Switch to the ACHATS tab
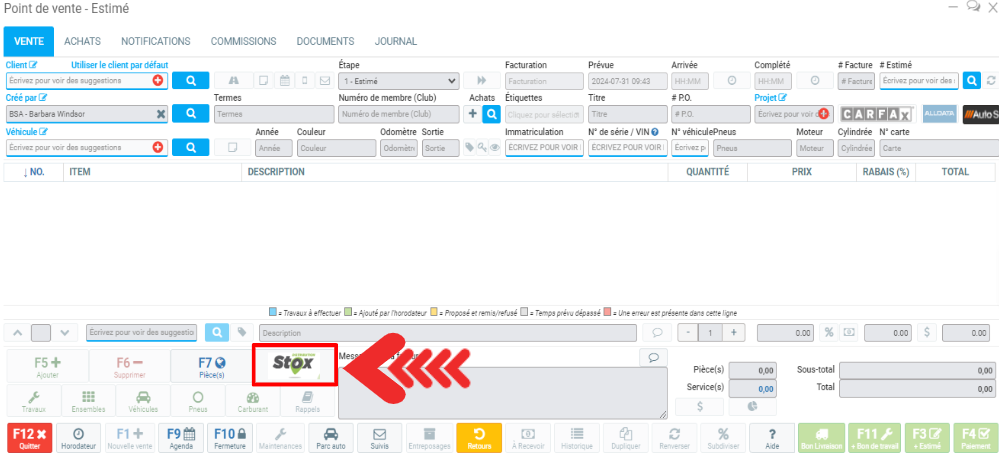 point(82,41)
